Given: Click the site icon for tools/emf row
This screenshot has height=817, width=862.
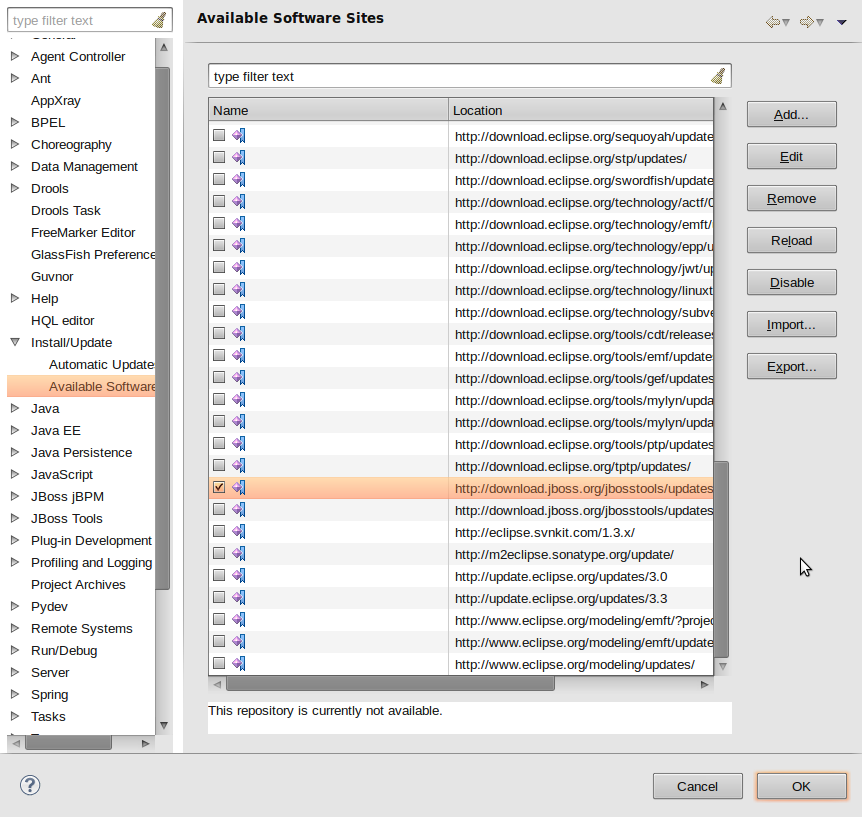Looking at the screenshot, I should pyautogui.click(x=239, y=355).
